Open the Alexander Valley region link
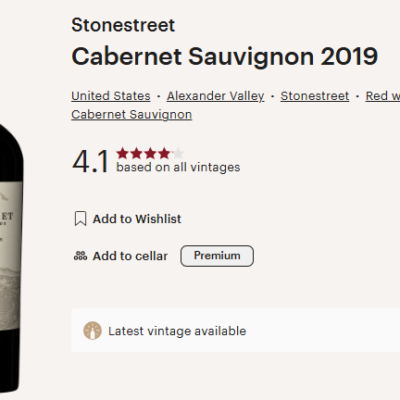Screen dimensions: 400x400 [x=215, y=96]
